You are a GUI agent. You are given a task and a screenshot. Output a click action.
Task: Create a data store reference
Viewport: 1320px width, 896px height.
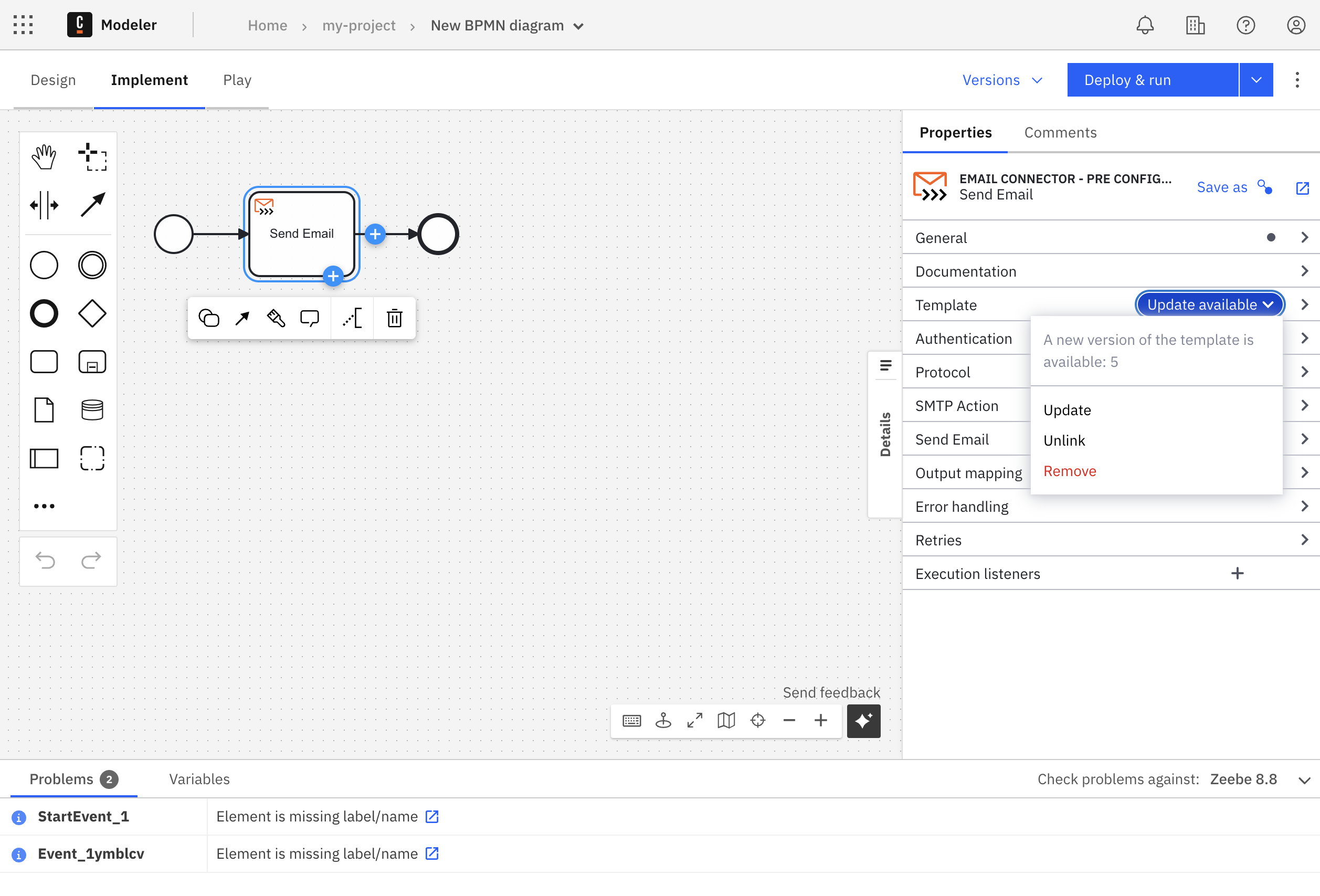[92, 410]
